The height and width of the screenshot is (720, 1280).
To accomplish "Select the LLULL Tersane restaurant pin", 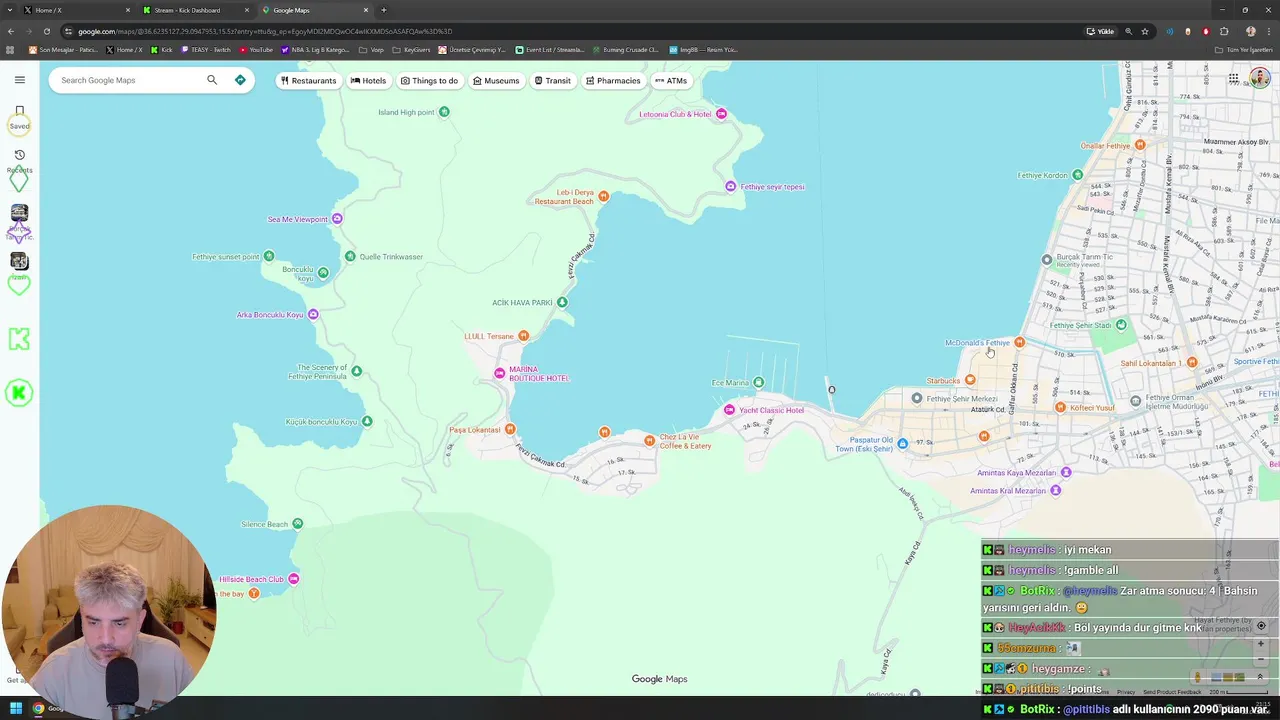I will pos(523,336).
